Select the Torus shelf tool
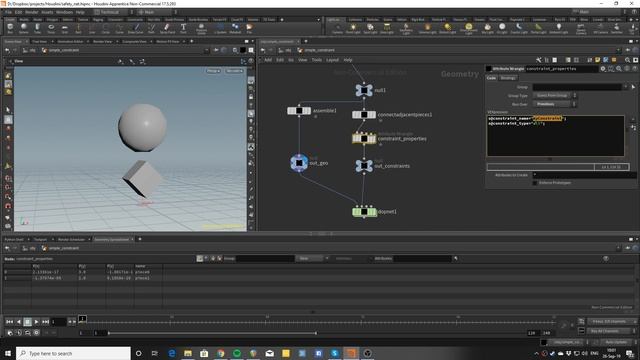The image size is (640, 360). point(51,28)
